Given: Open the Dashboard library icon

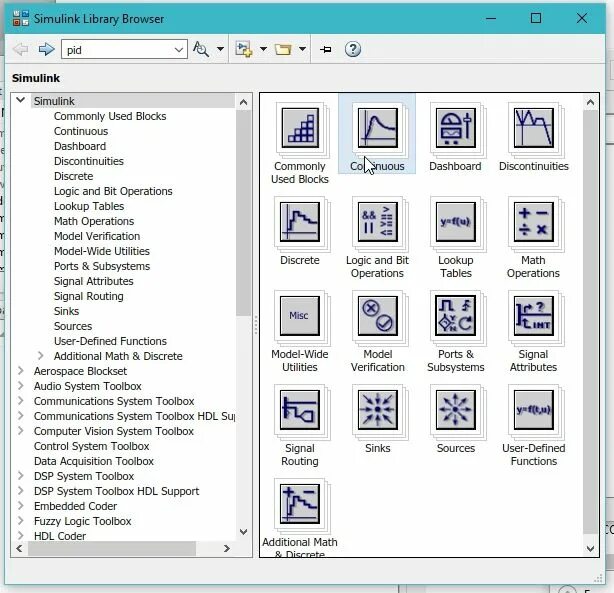Looking at the screenshot, I should click(x=456, y=128).
